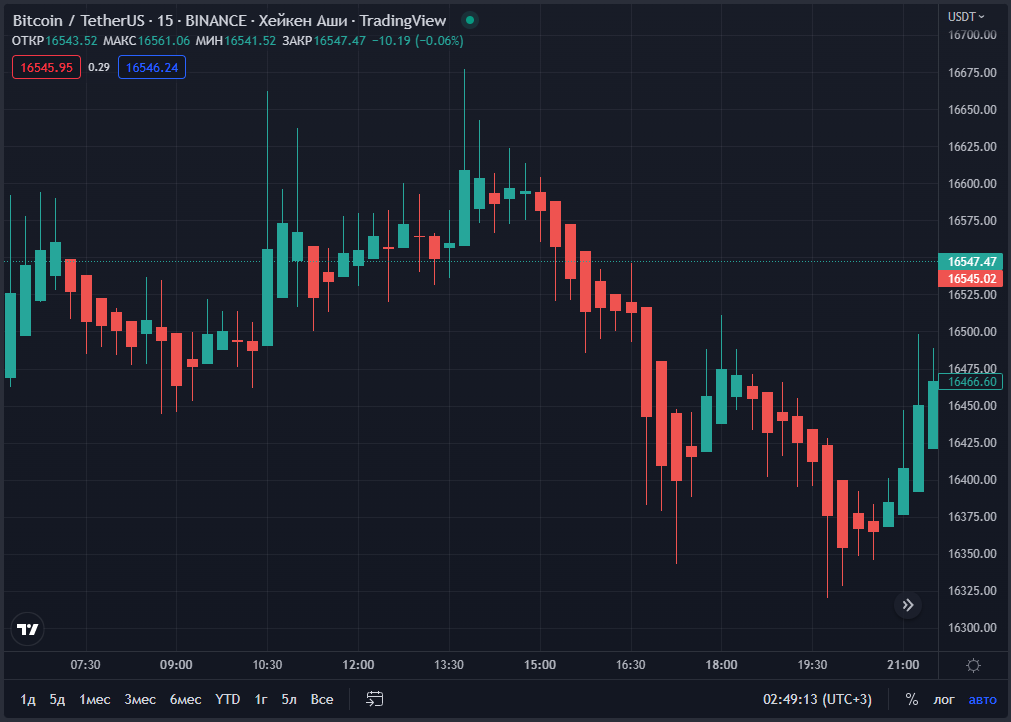This screenshot has height=722, width=1011.
Task: Click the МАКС value 16561.06
Action: click(x=164, y=41)
